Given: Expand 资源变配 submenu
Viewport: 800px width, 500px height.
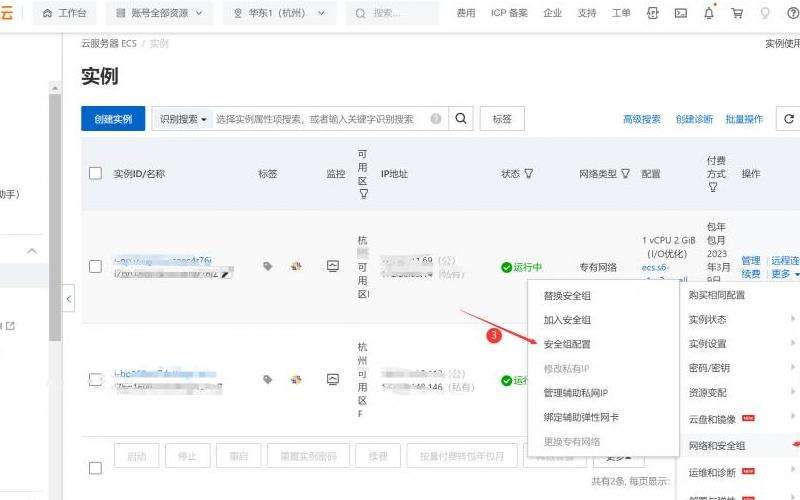Looking at the screenshot, I should pyautogui.click(x=741, y=392).
